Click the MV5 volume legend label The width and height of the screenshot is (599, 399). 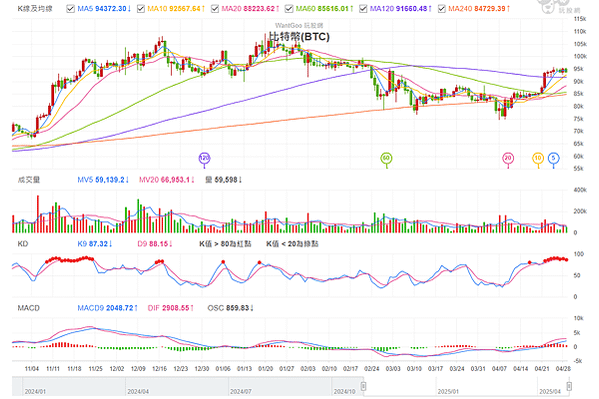pos(103,180)
